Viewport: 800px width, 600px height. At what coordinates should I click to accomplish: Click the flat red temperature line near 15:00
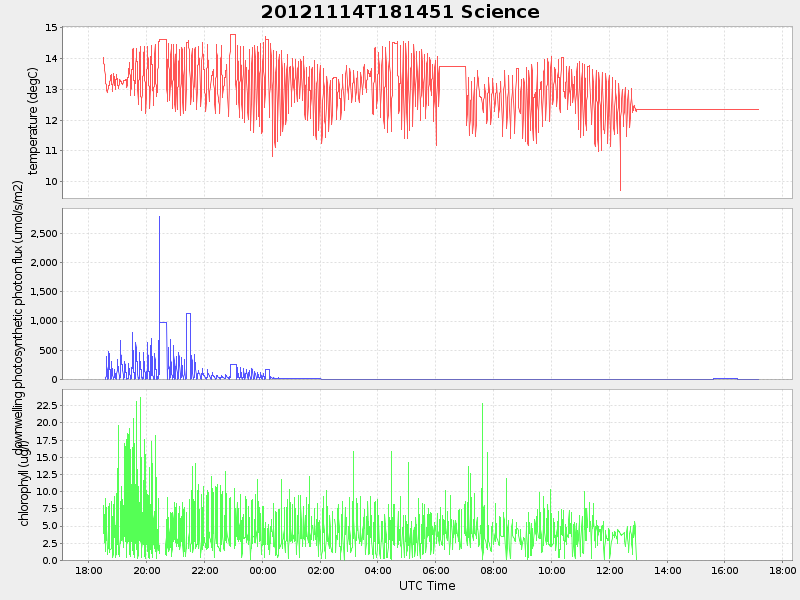[x=697, y=110]
